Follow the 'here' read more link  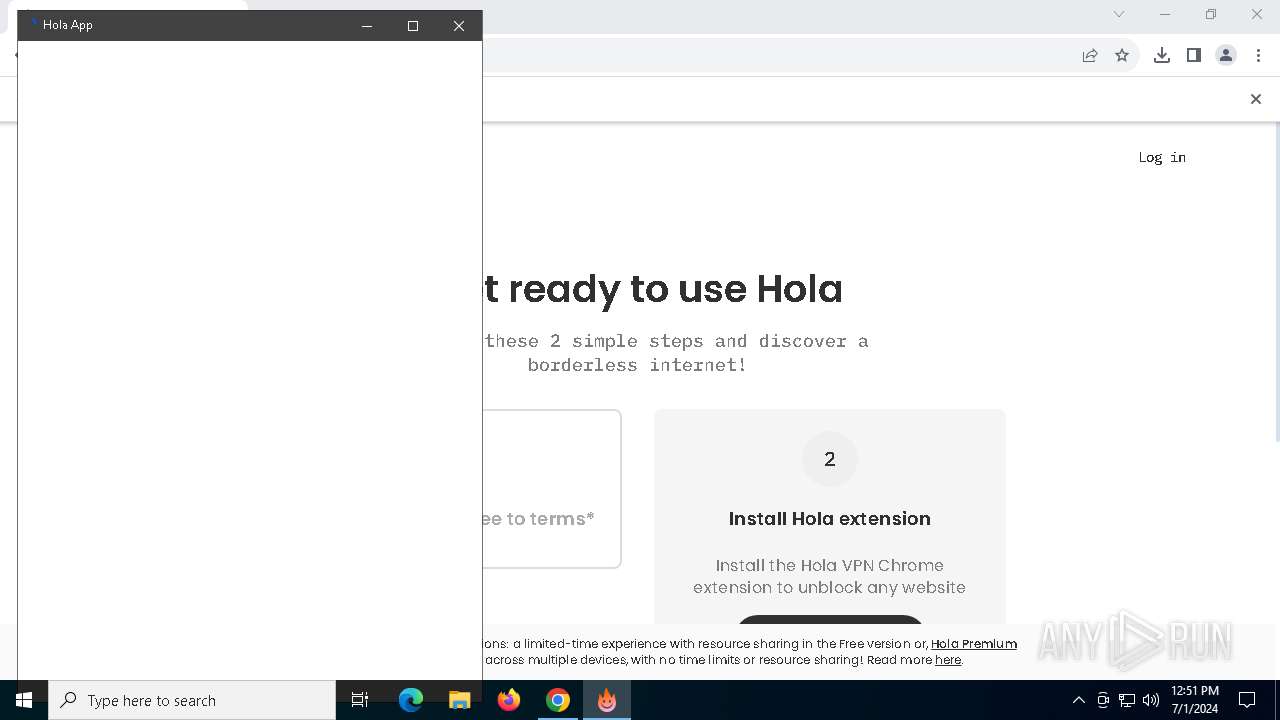(x=948, y=660)
